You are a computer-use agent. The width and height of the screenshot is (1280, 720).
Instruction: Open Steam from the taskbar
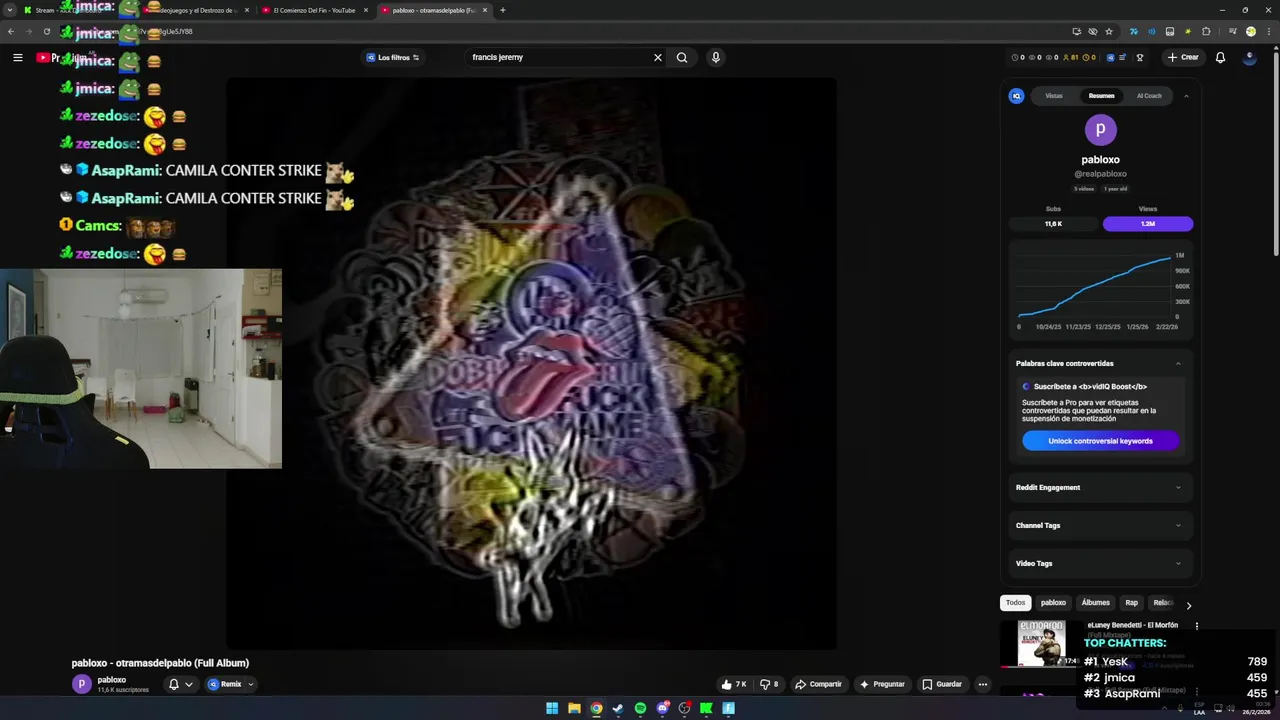pos(618,708)
